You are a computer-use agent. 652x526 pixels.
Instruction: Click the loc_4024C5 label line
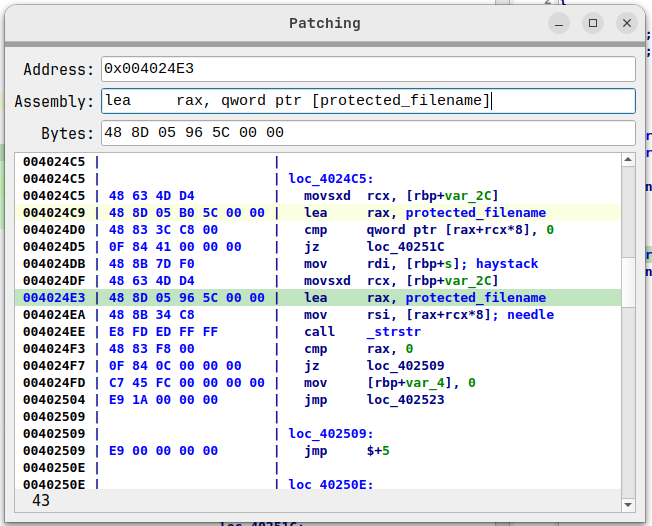coord(330,179)
